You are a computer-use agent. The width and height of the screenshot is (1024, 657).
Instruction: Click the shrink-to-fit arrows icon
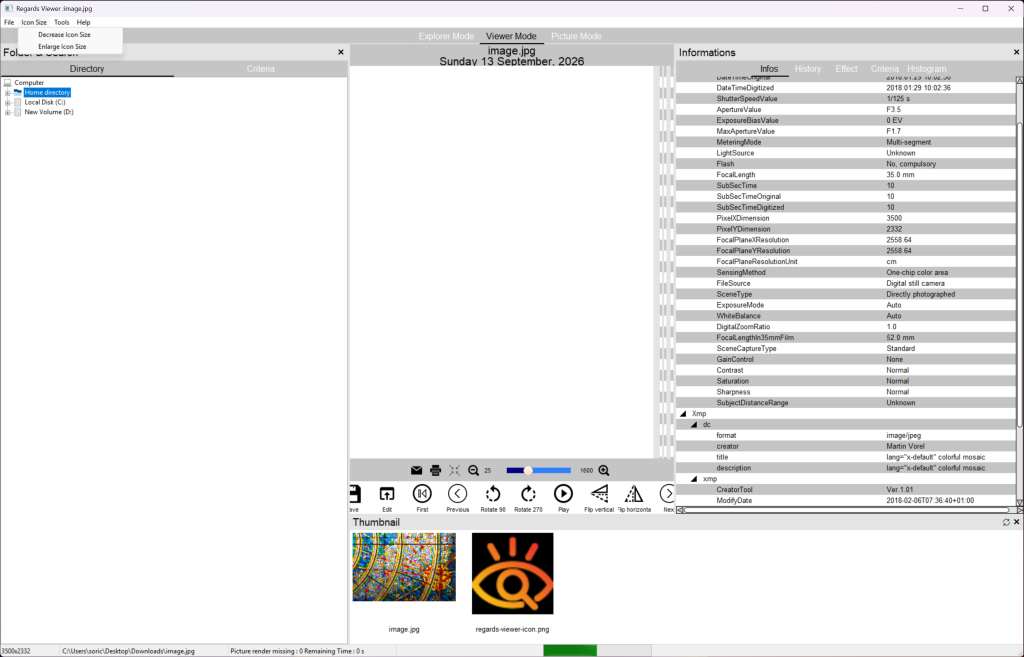click(x=455, y=470)
